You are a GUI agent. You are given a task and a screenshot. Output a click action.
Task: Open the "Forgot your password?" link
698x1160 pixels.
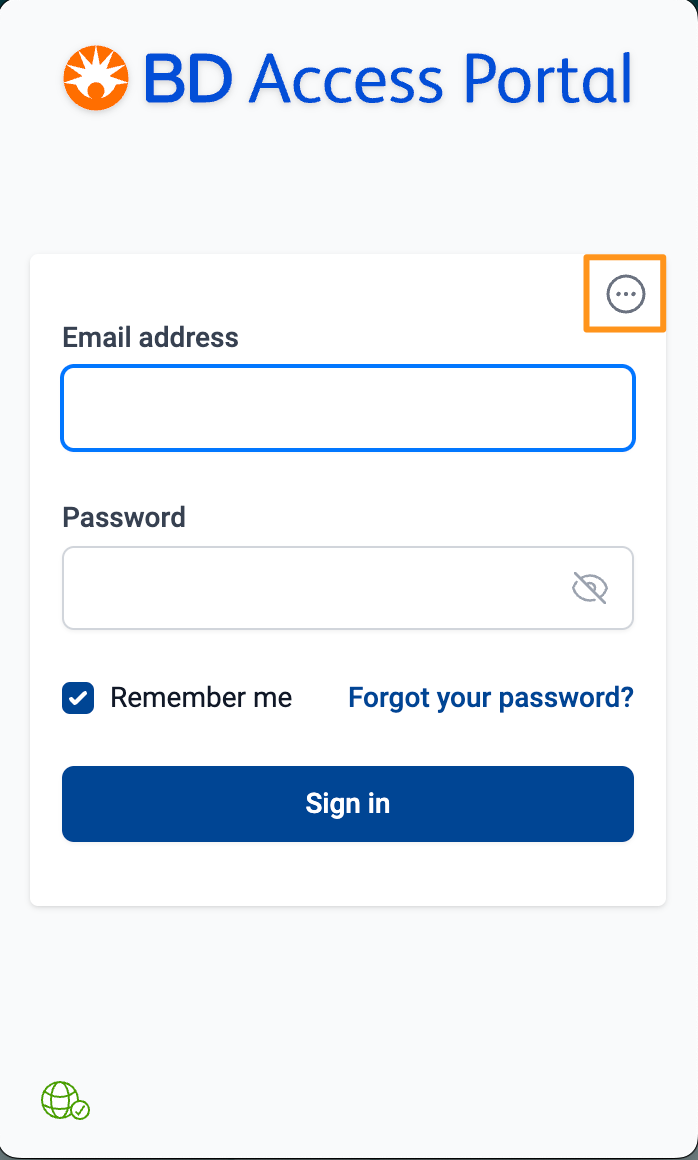coord(490,698)
